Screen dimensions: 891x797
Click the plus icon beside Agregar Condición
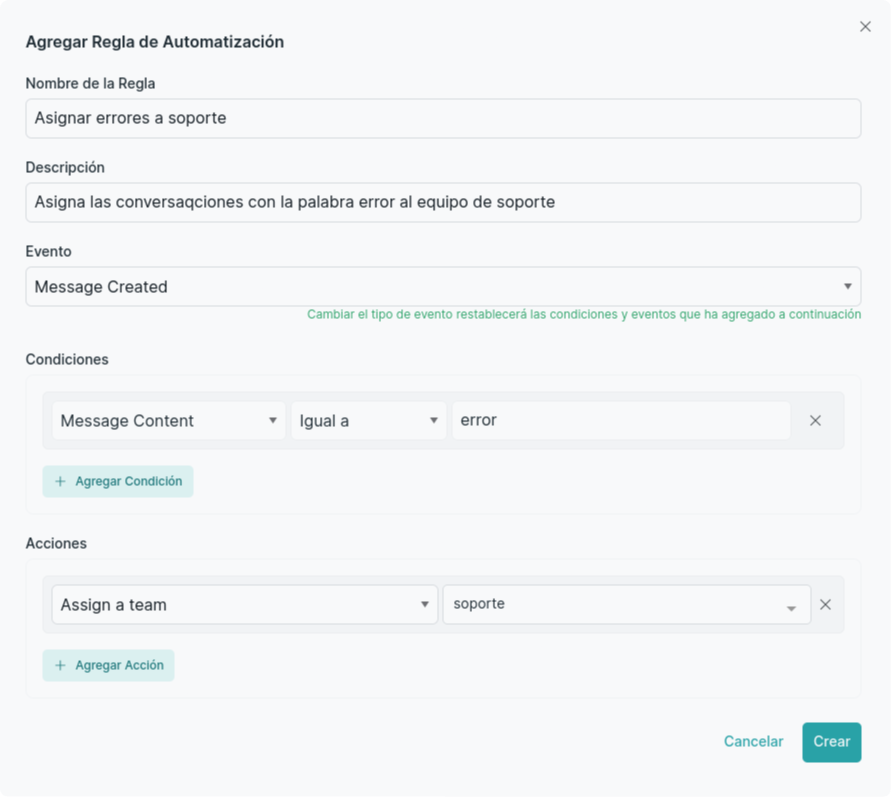click(x=60, y=481)
